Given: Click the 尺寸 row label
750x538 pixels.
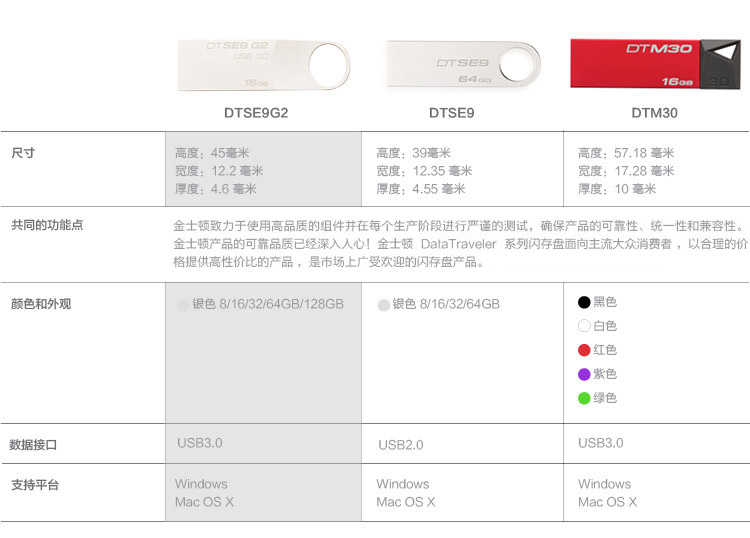Looking at the screenshot, I should 23,153.
